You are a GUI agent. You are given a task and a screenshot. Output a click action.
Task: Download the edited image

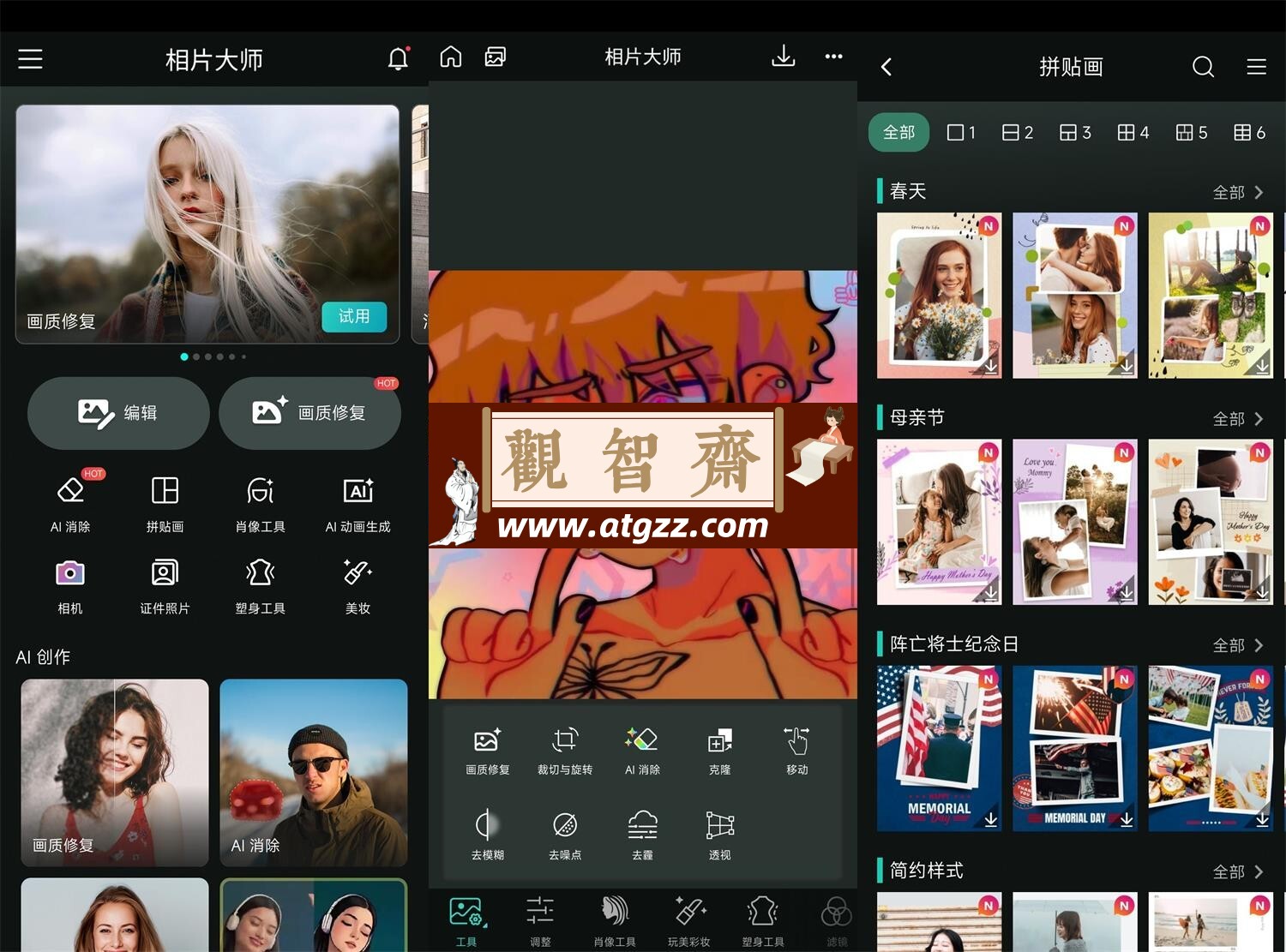tap(783, 57)
